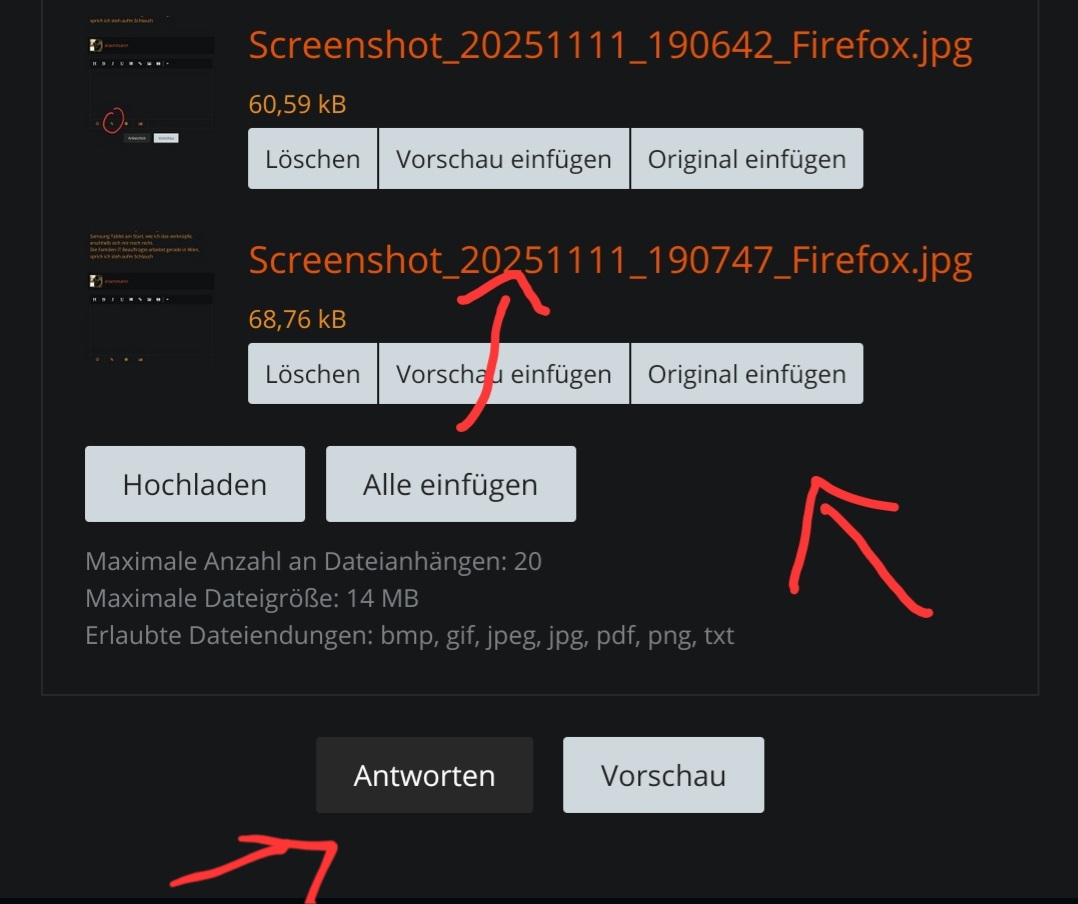
Task: Delete the 68,76 kB attachment with Löschen
Action: (x=312, y=374)
